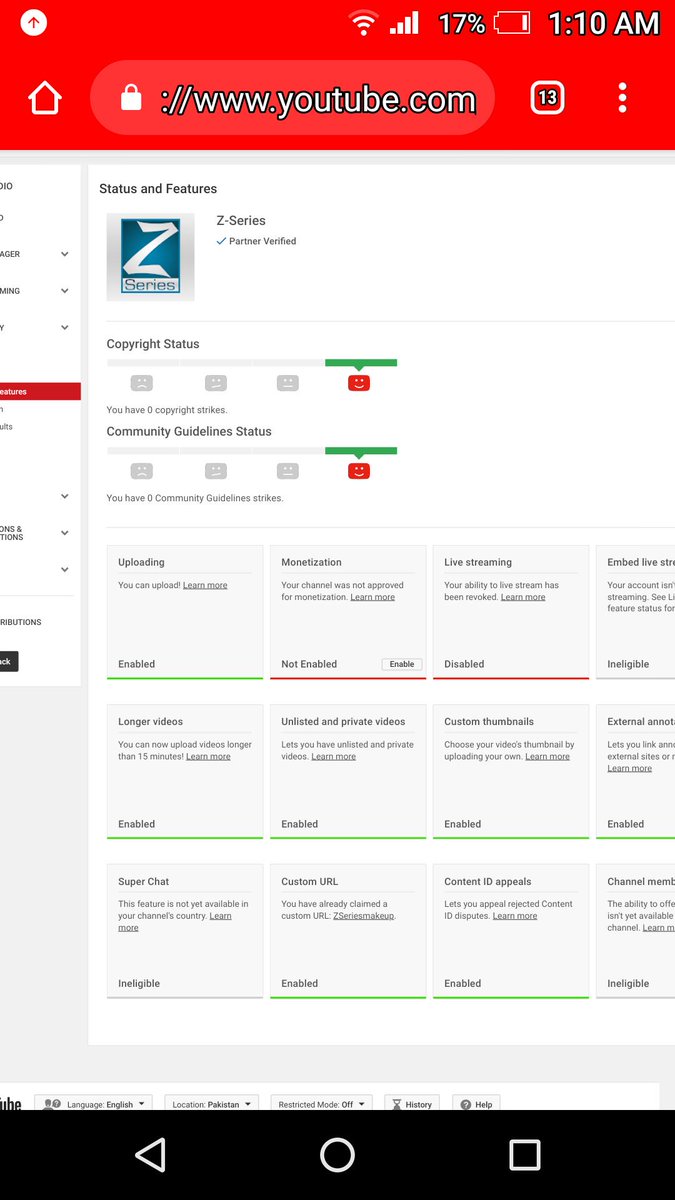Click the saddest gray face under Community Guidelines
The width and height of the screenshot is (675, 1200).
pyautogui.click(x=142, y=470)
